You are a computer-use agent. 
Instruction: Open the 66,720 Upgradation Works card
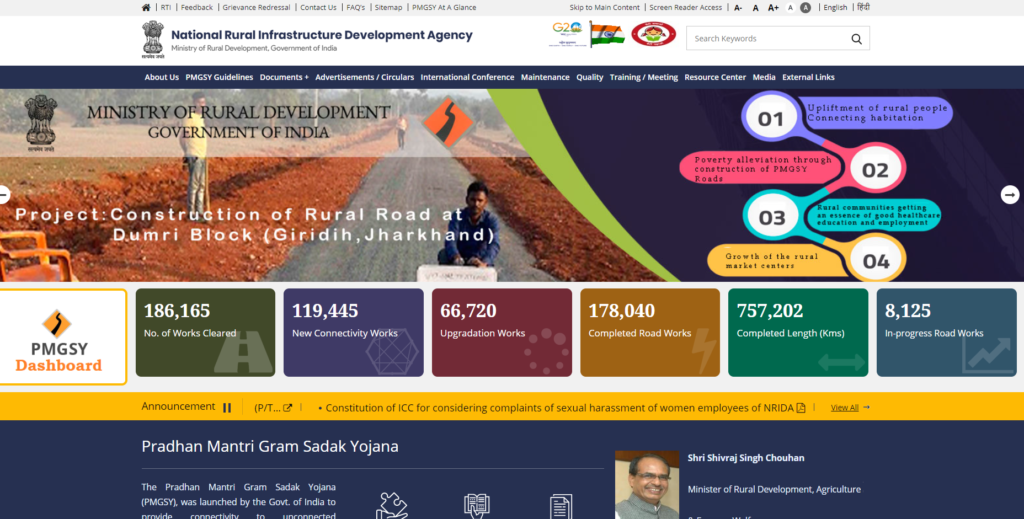(502, 332)
